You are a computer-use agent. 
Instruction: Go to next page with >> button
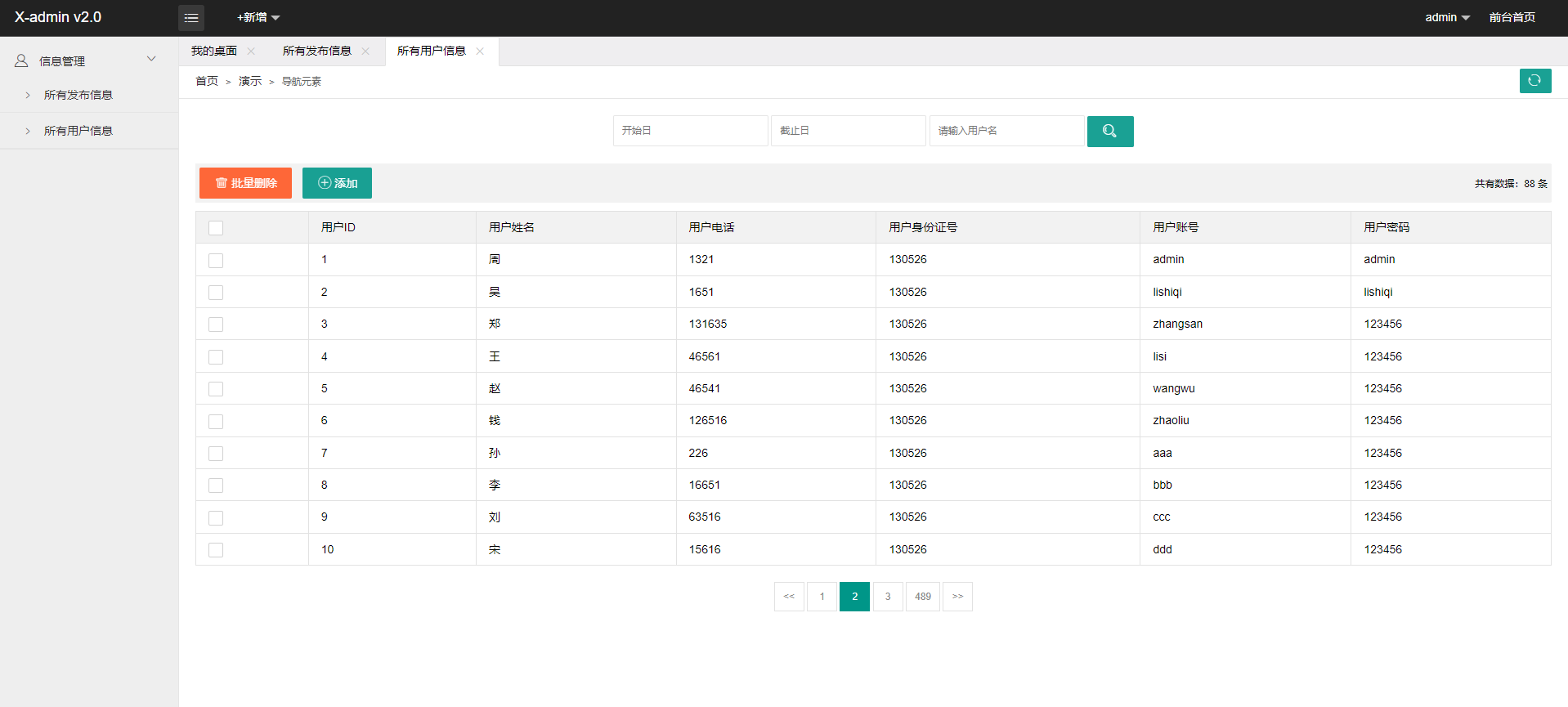point(957,597)
